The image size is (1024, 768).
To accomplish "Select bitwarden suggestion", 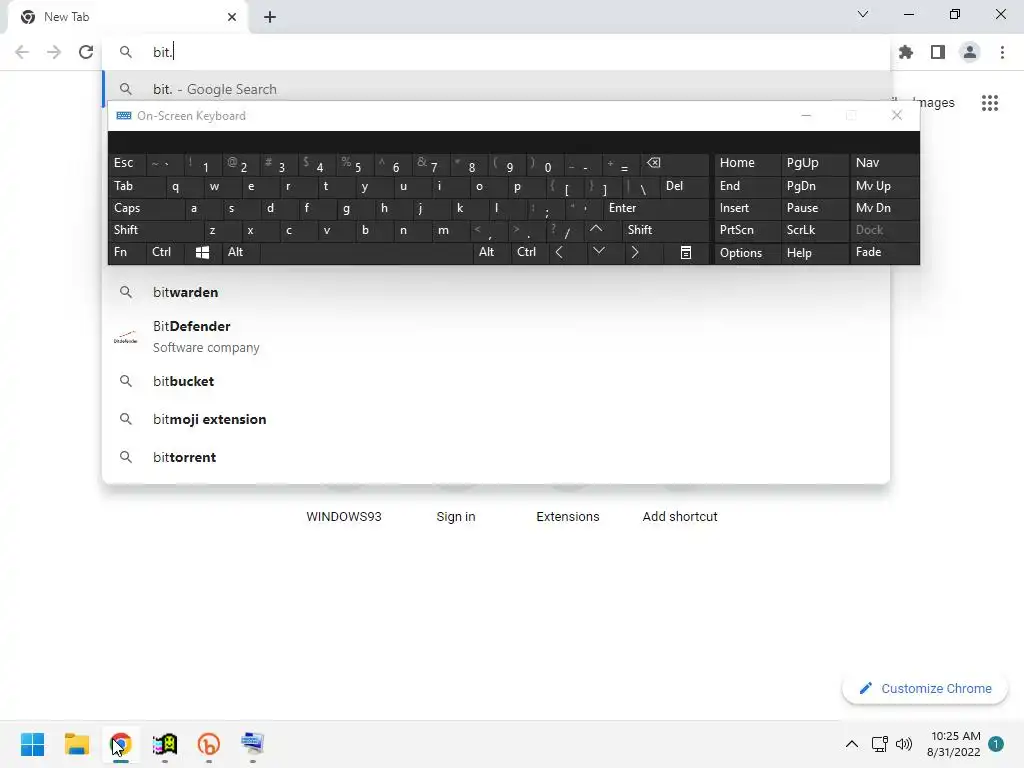I will coord(496,292).
